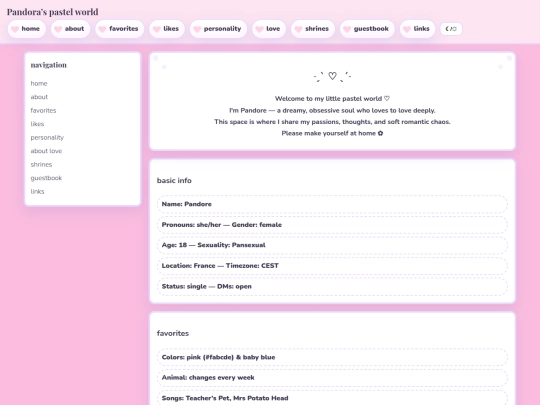Image resolution: width=540 pixels, height=405 pixels.
Task: Click the love pill in top bar
Action: point(269,29)
